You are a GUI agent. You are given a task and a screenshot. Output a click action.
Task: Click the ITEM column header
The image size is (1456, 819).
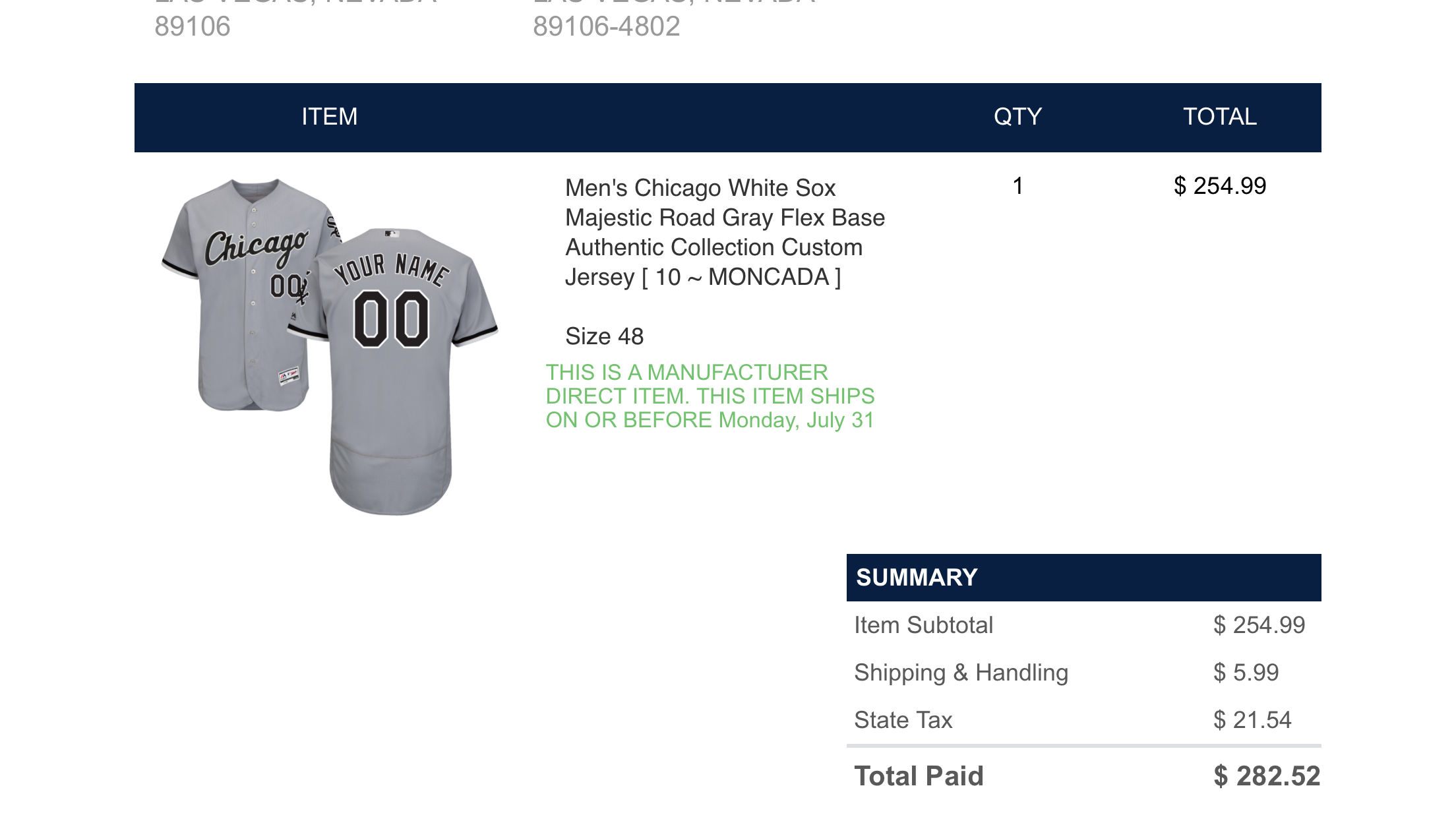(x=330, y=117)
